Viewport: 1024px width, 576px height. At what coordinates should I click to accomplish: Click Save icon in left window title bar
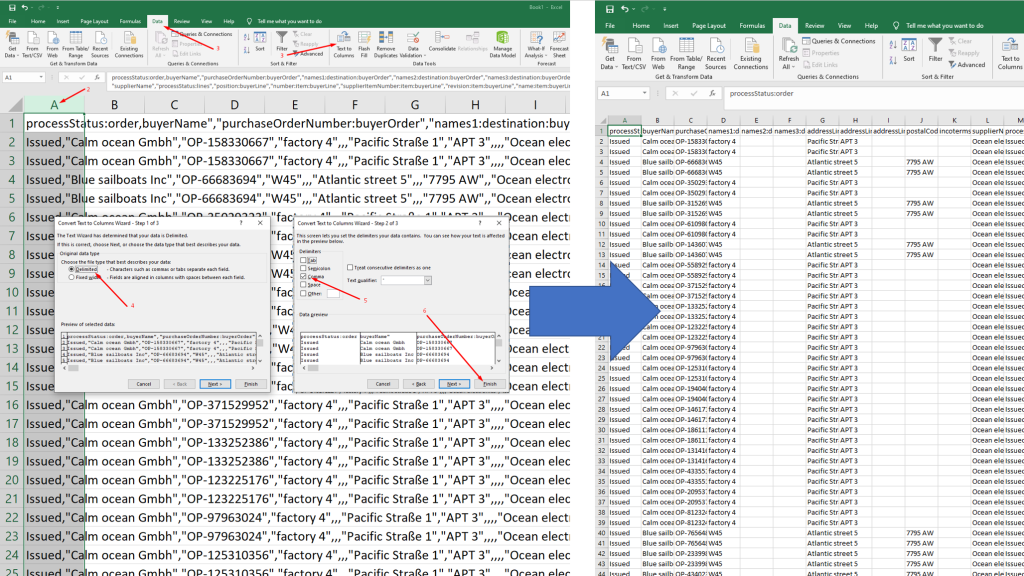tap(12, 7)
